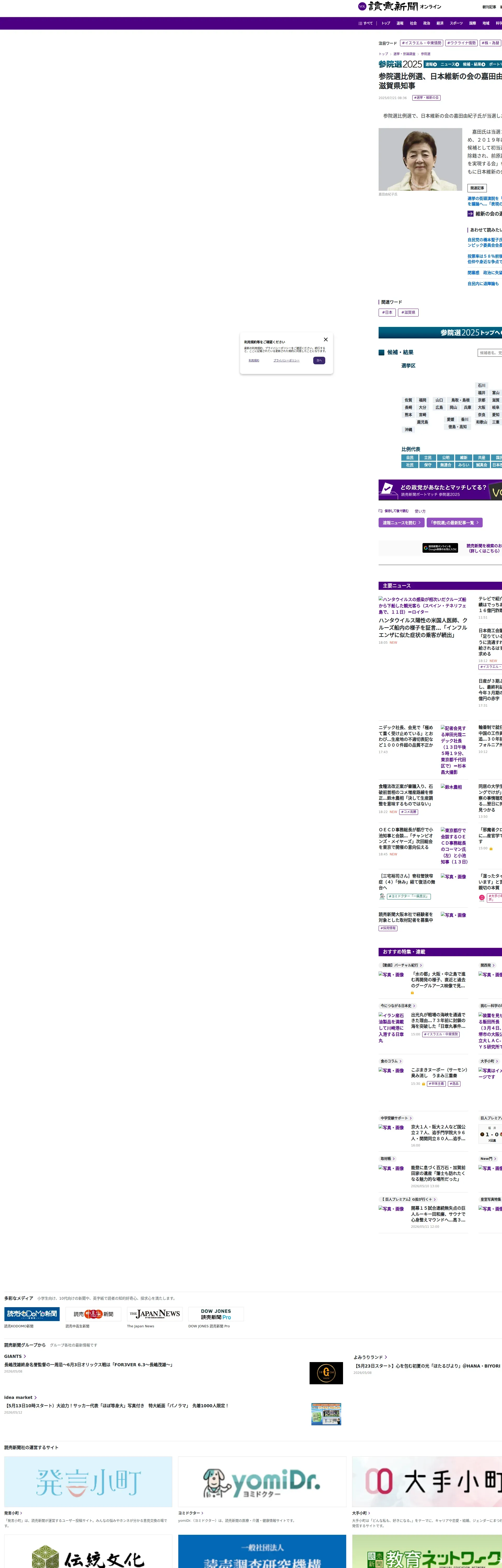Viewport: 502px width, 1568px height.
Task: Click the #ヨミドクター article tag
Action: coord(409,896)
